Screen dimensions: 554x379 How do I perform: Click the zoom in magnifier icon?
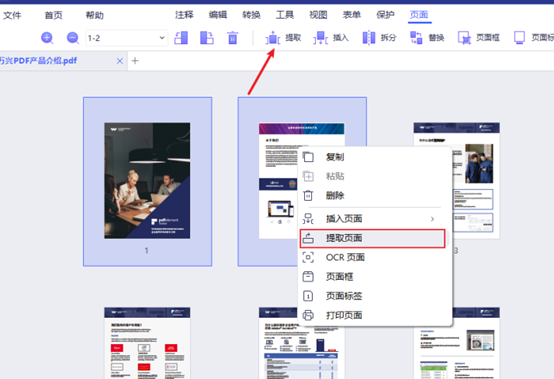click(47, 37)
